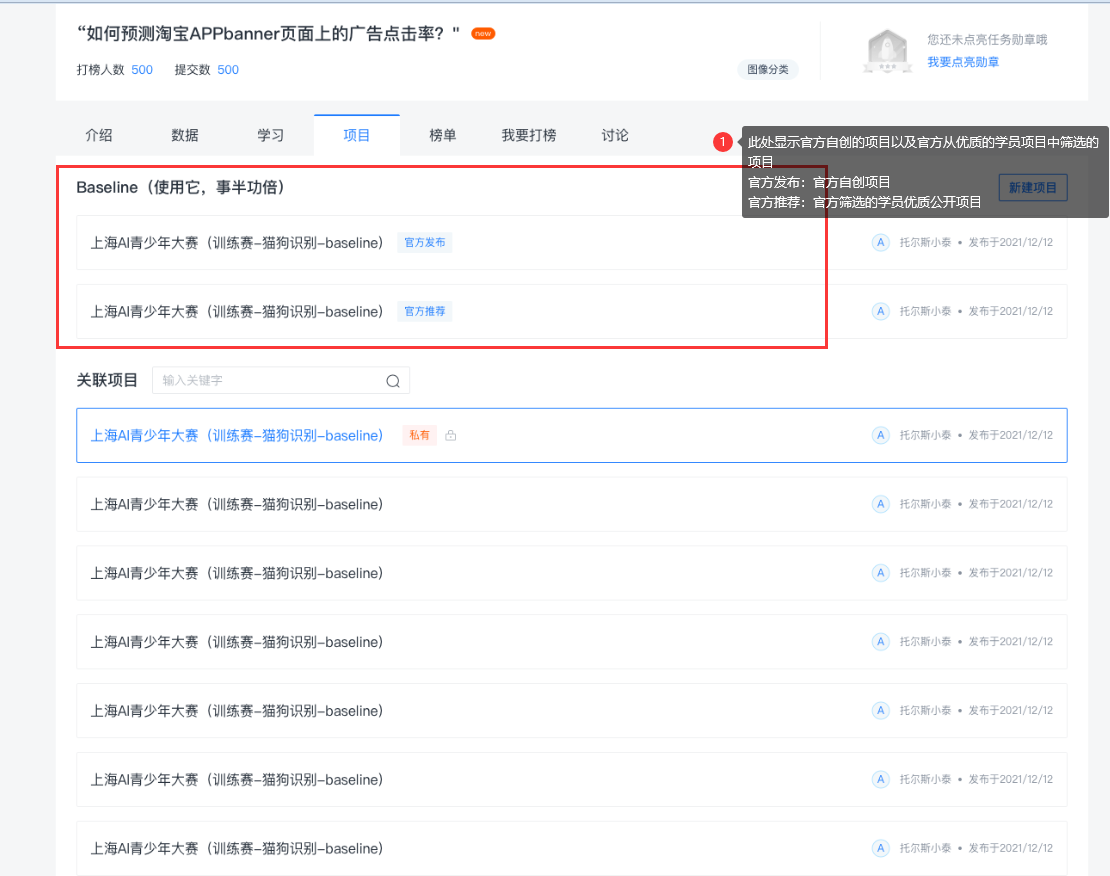Click the orange new badge beside the title
This screenshot has height=876, width=1110.
tap(484, 33)
